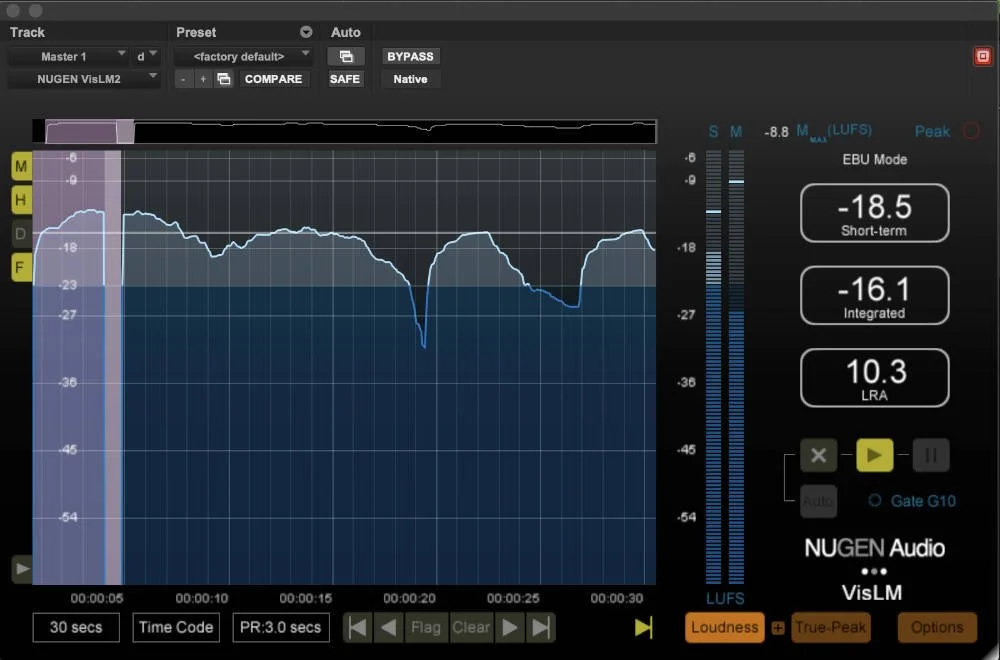Open the NUGEN VisLM2 plugin selector
Viewport: 1000px width, 660px height.
tap(84, 79)
